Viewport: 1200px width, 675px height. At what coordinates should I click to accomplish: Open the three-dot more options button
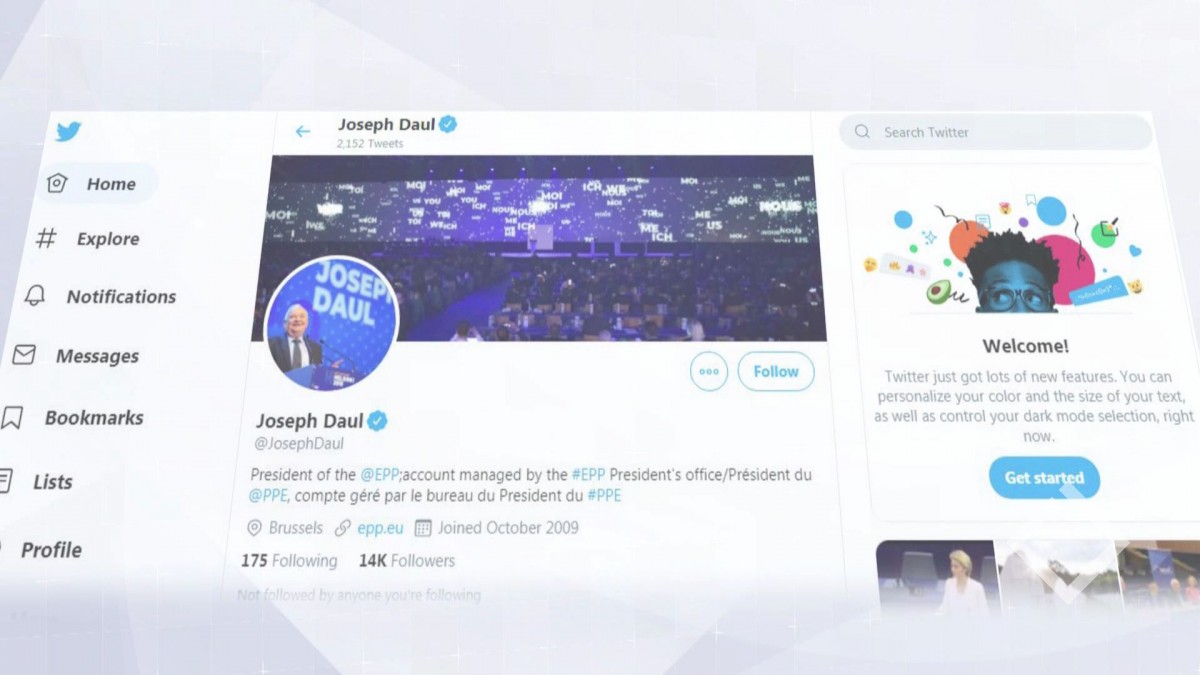[x=709, y=371]
